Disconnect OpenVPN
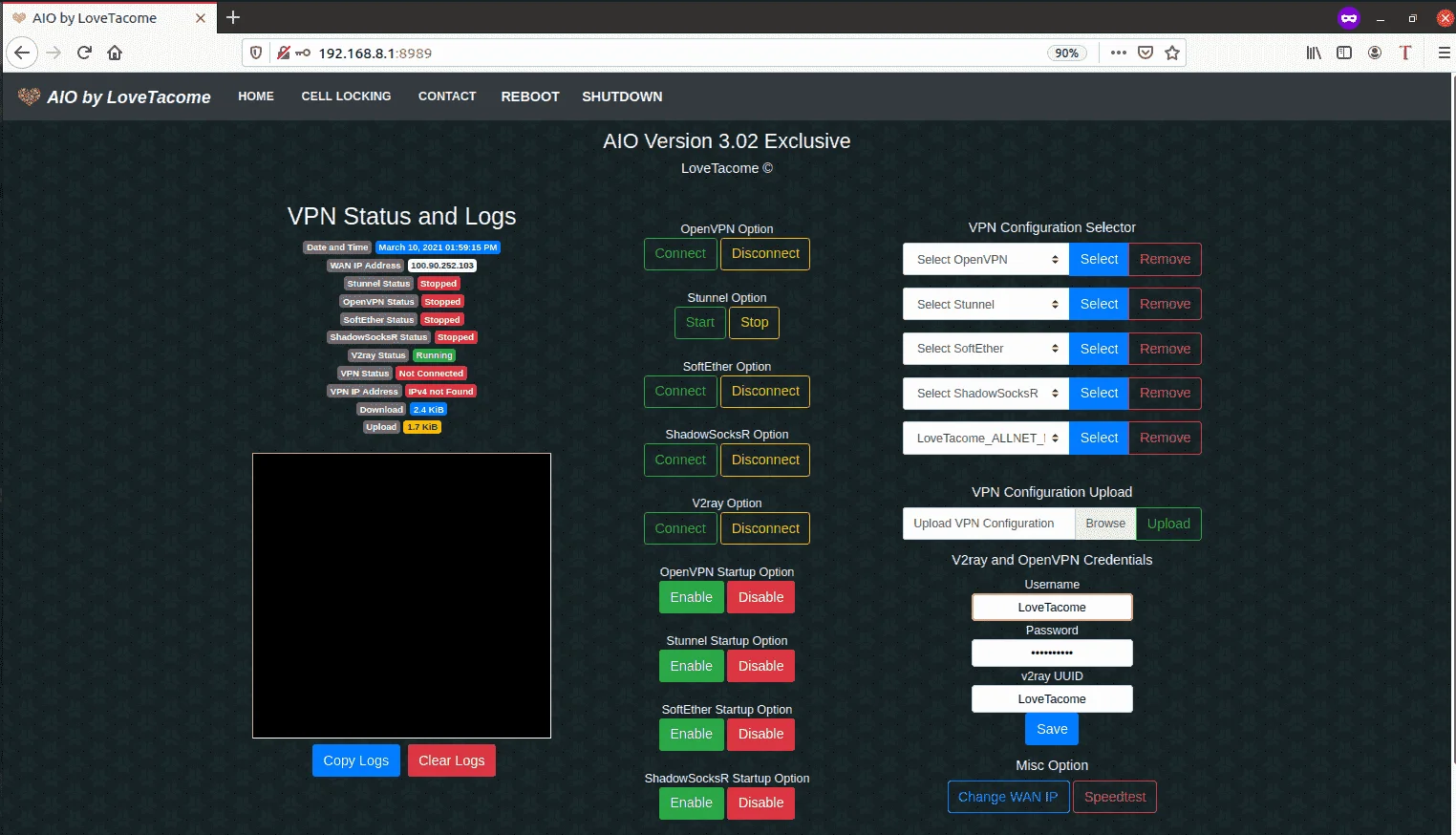Viewport: 1456px width, 835px height. (x=765, y=253)
